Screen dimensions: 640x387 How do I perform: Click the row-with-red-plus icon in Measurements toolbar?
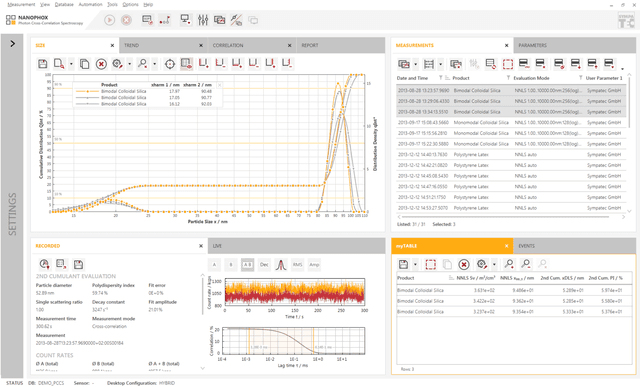click(x=576, y=64)
